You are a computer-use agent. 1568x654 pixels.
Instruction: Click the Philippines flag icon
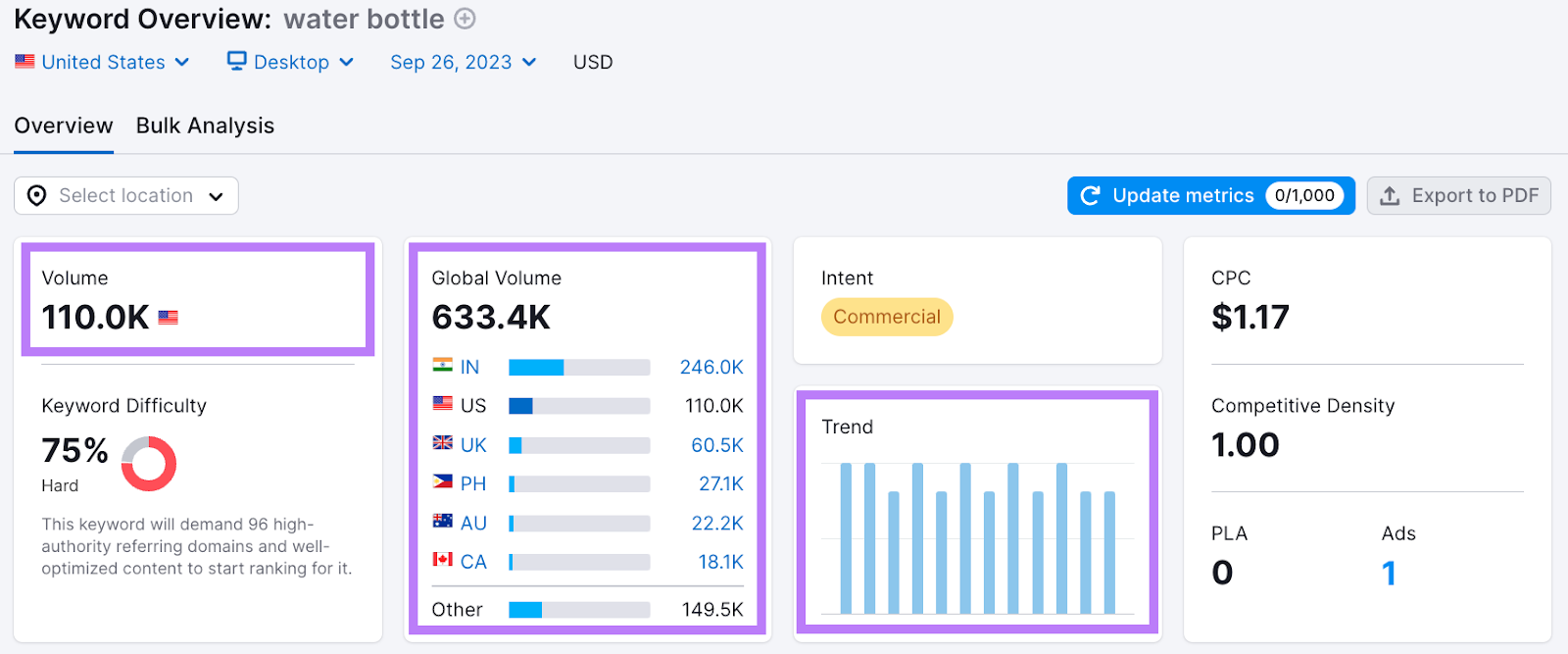click(443, 482)
